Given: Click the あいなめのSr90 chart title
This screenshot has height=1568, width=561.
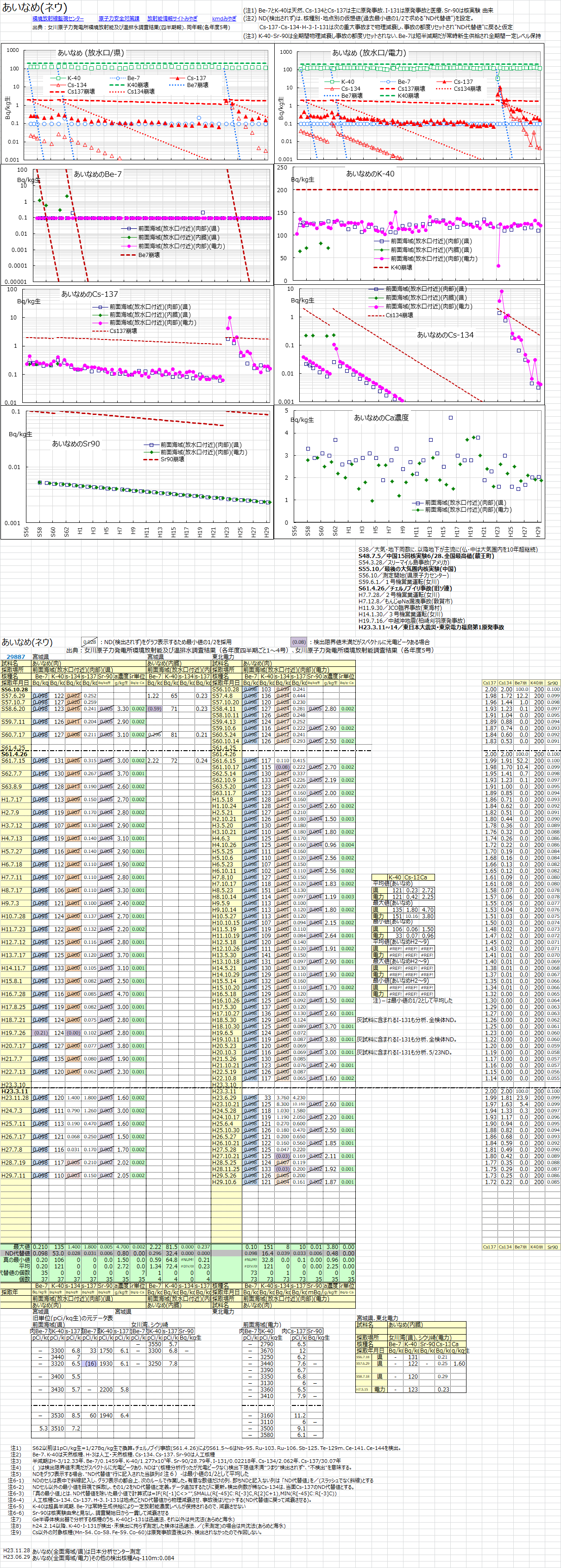Looking at the screenshot, I should tap(76, 444).
